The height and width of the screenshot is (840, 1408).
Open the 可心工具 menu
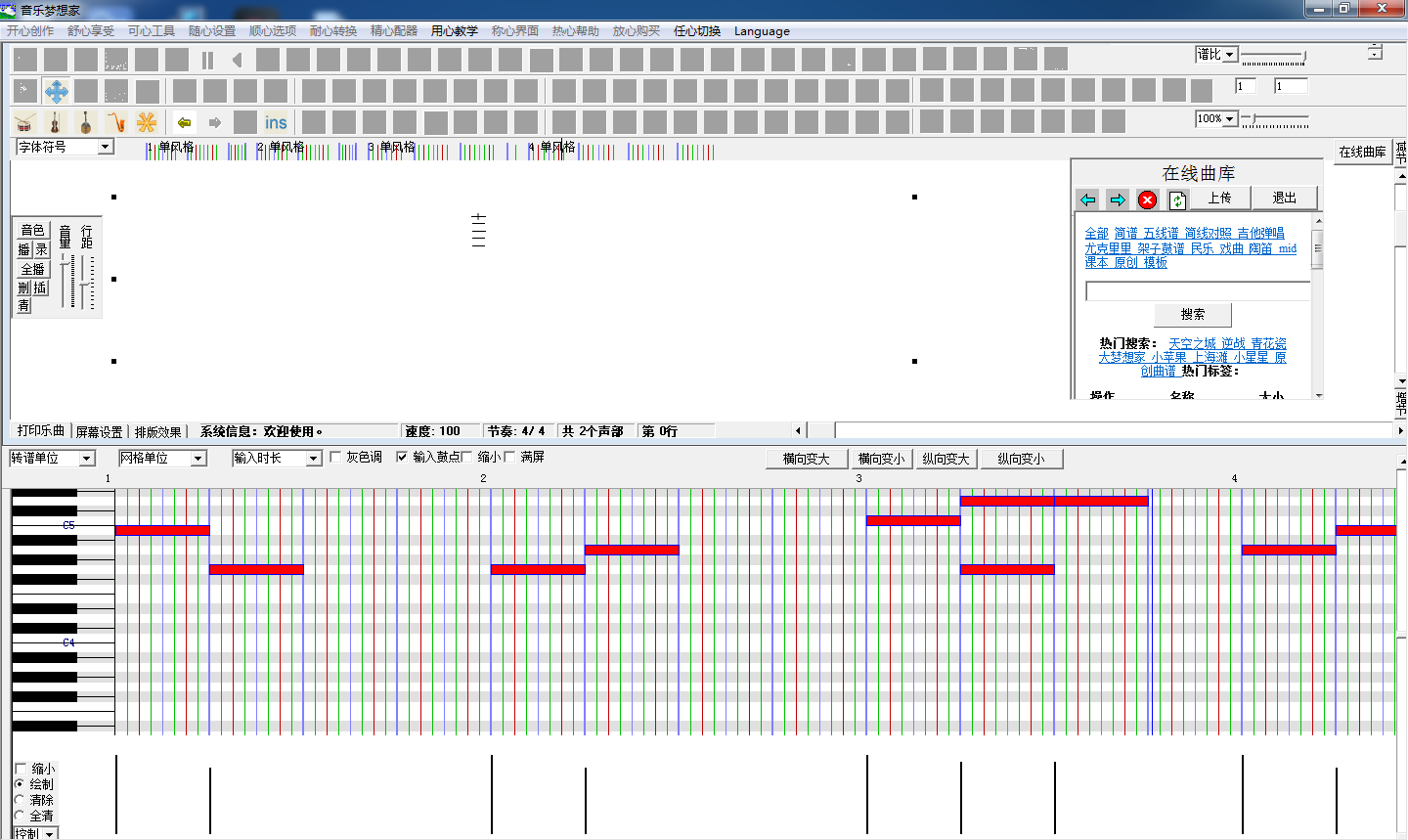pyautogui.click(x=152, y=31)
